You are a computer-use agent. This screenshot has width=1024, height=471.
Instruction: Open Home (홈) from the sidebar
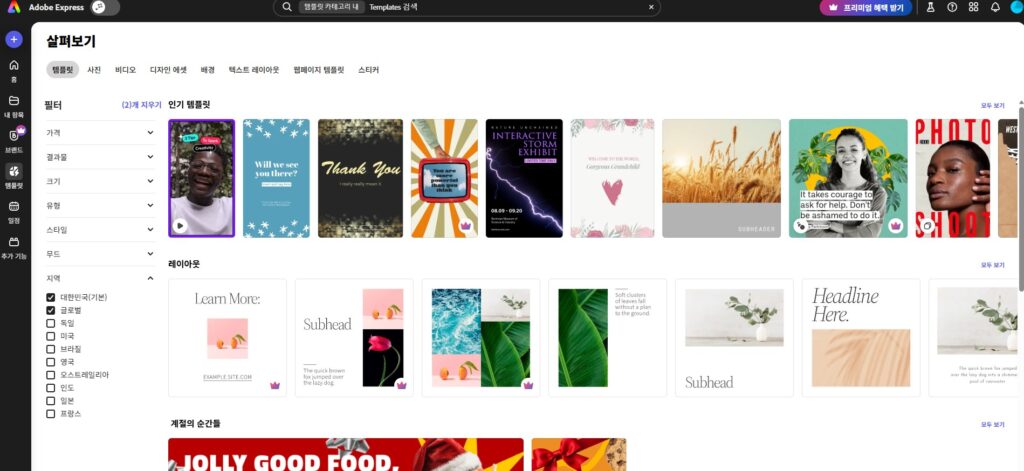tap(14, 69)
